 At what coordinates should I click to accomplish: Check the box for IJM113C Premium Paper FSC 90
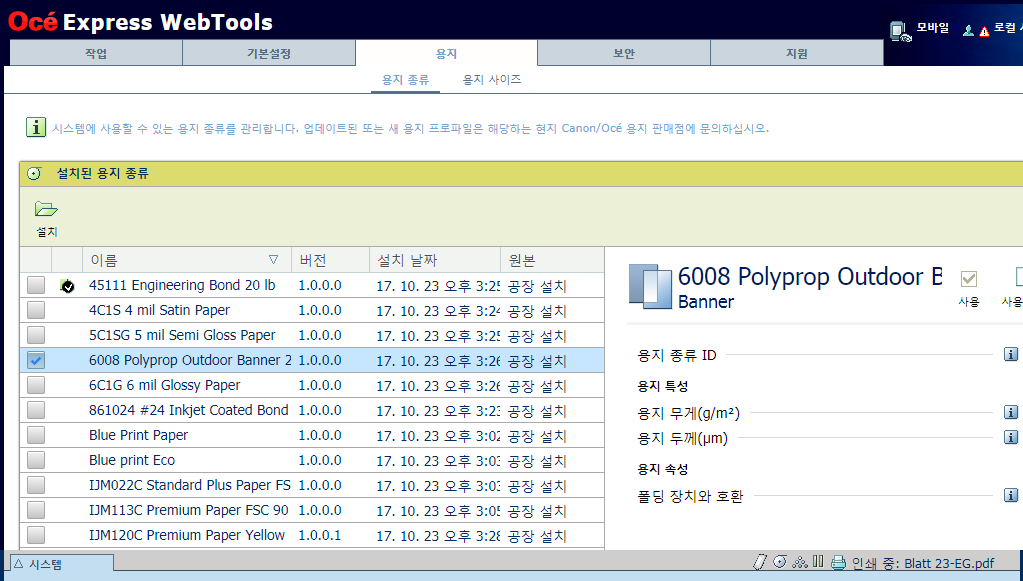[36, 510]
